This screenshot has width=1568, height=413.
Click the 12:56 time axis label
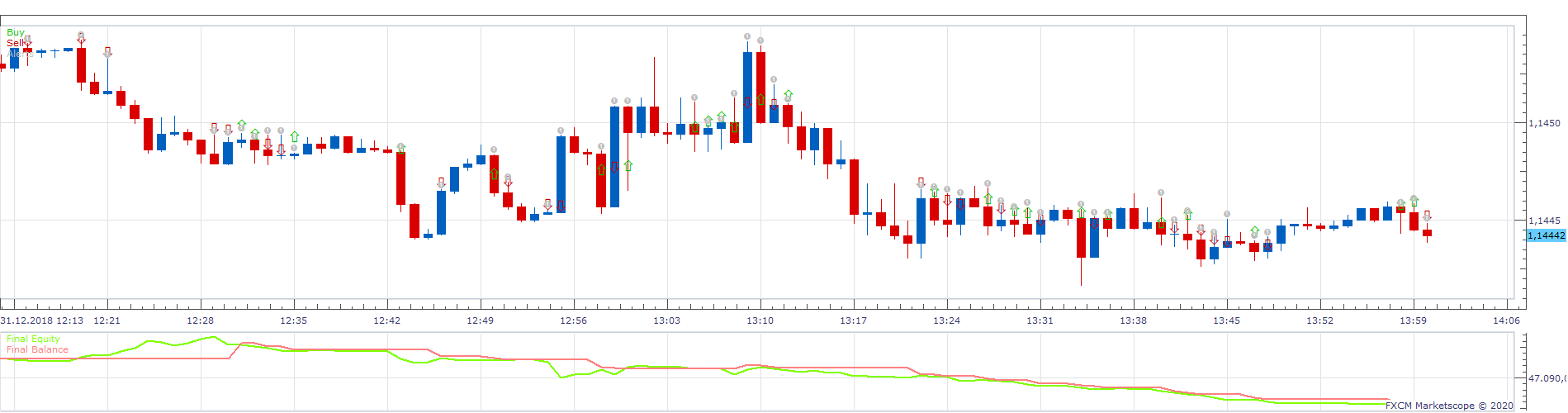(573, 320)
